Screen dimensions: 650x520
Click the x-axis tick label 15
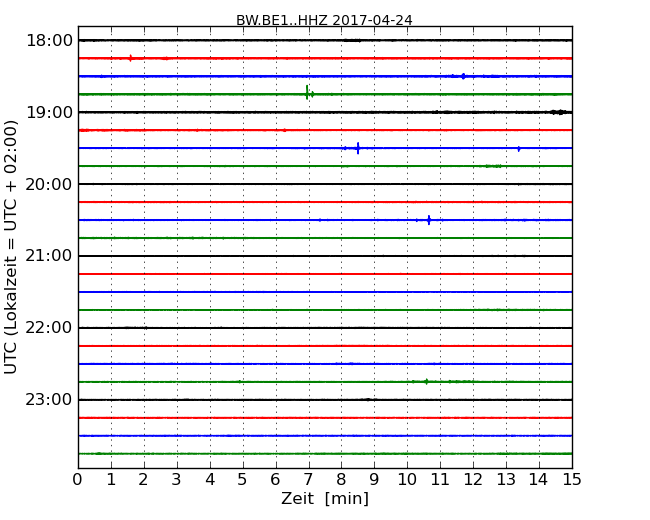pos(572,480)
